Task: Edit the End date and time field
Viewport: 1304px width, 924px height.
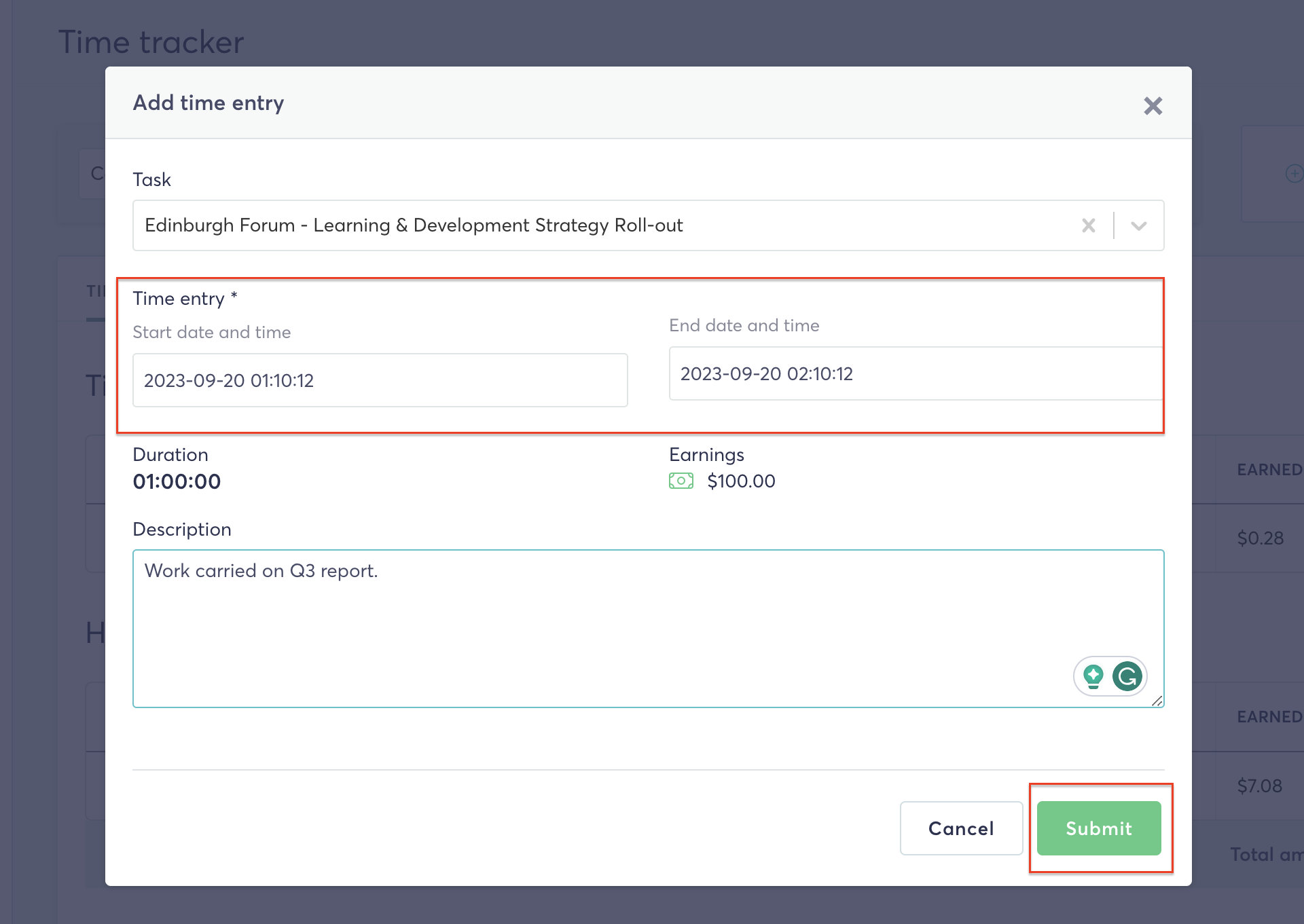Action: pos(916,373)
